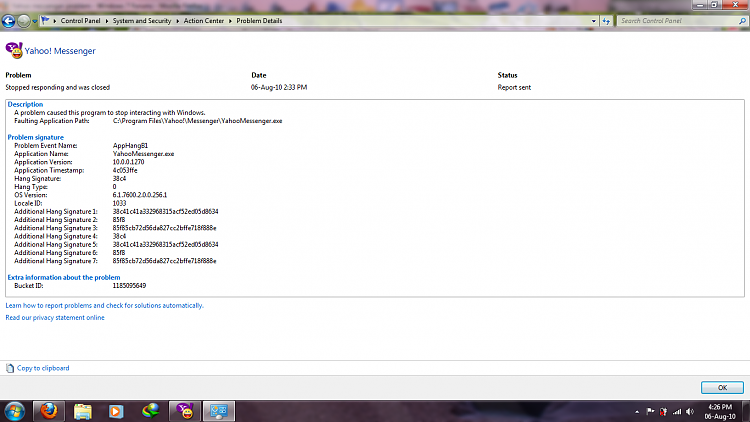The image size is (750, 422).
Task: Select the date 06-Aug-10 2:33 PM text
Action: tap(279, 88)
